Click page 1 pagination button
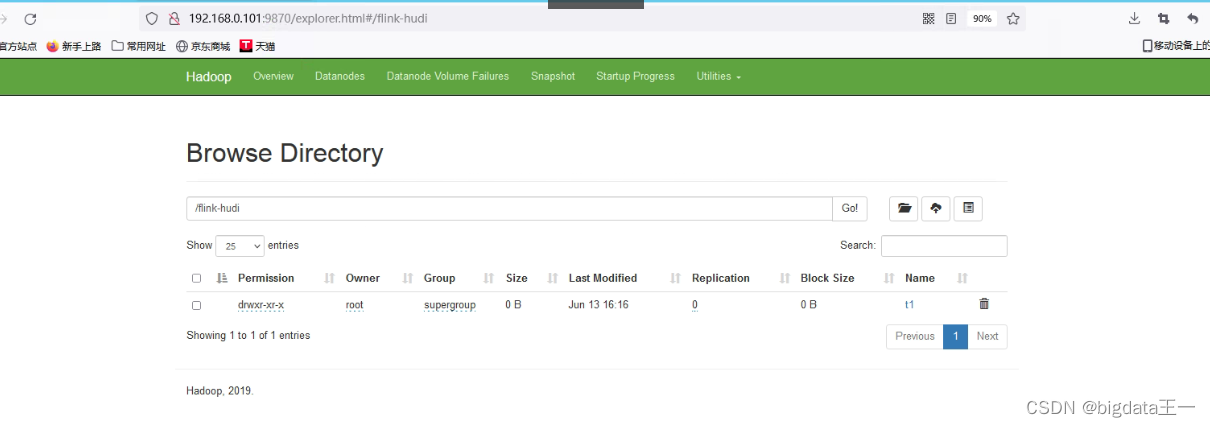1210x427 pixels. (x=955, y=336)
